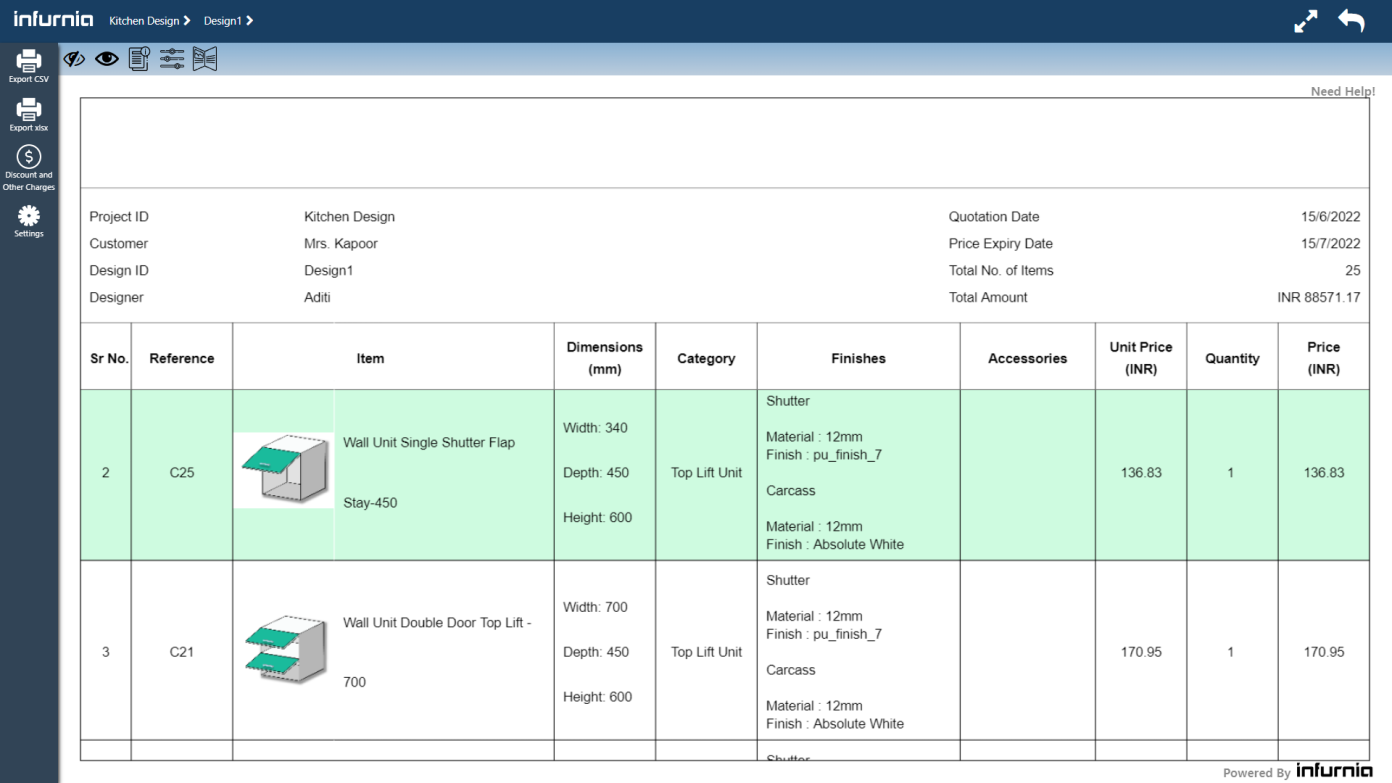Open the Need Help expander link

tap(1341, 91)
